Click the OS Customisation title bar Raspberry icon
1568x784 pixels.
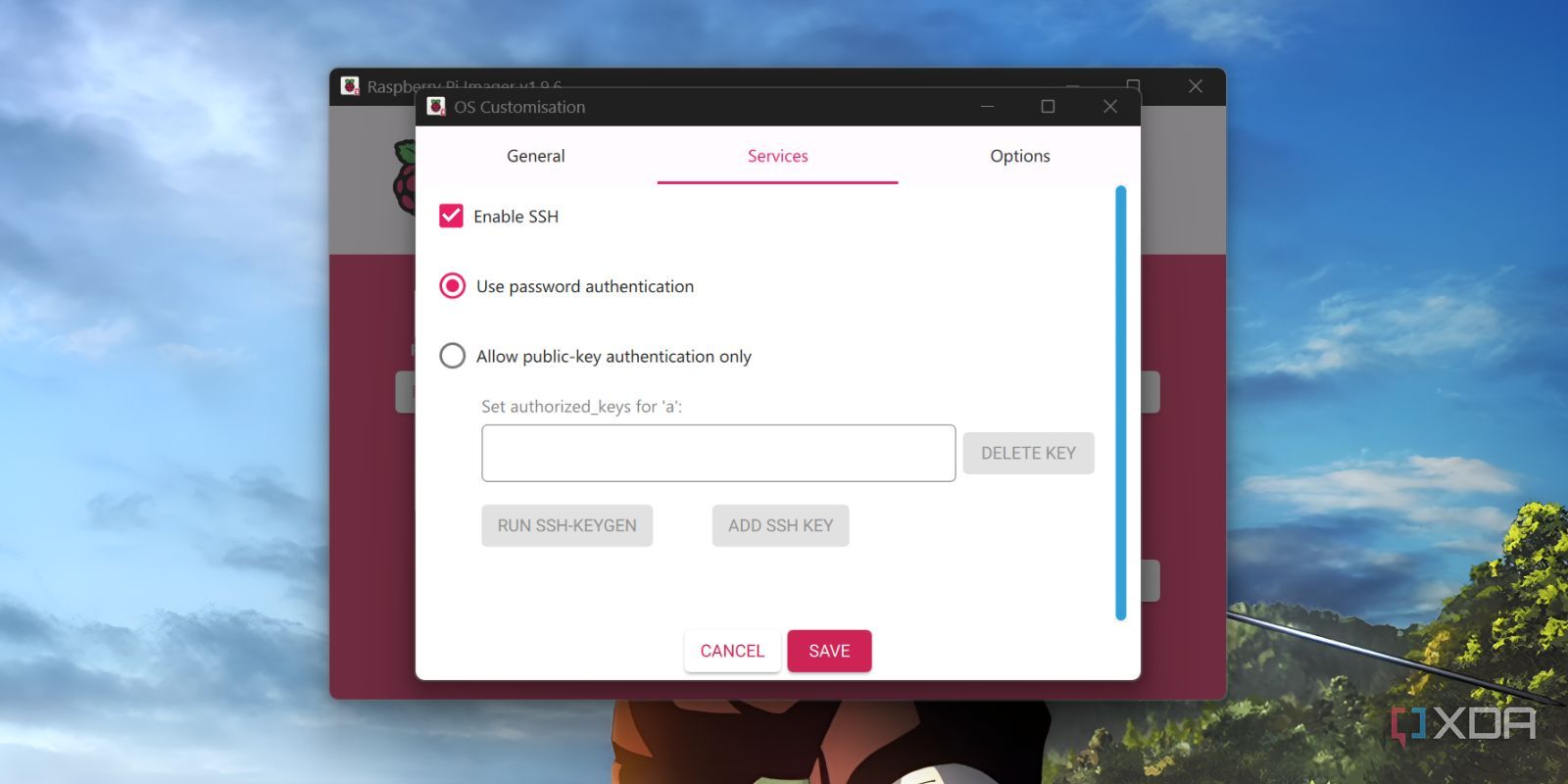(x=436, y=106)
